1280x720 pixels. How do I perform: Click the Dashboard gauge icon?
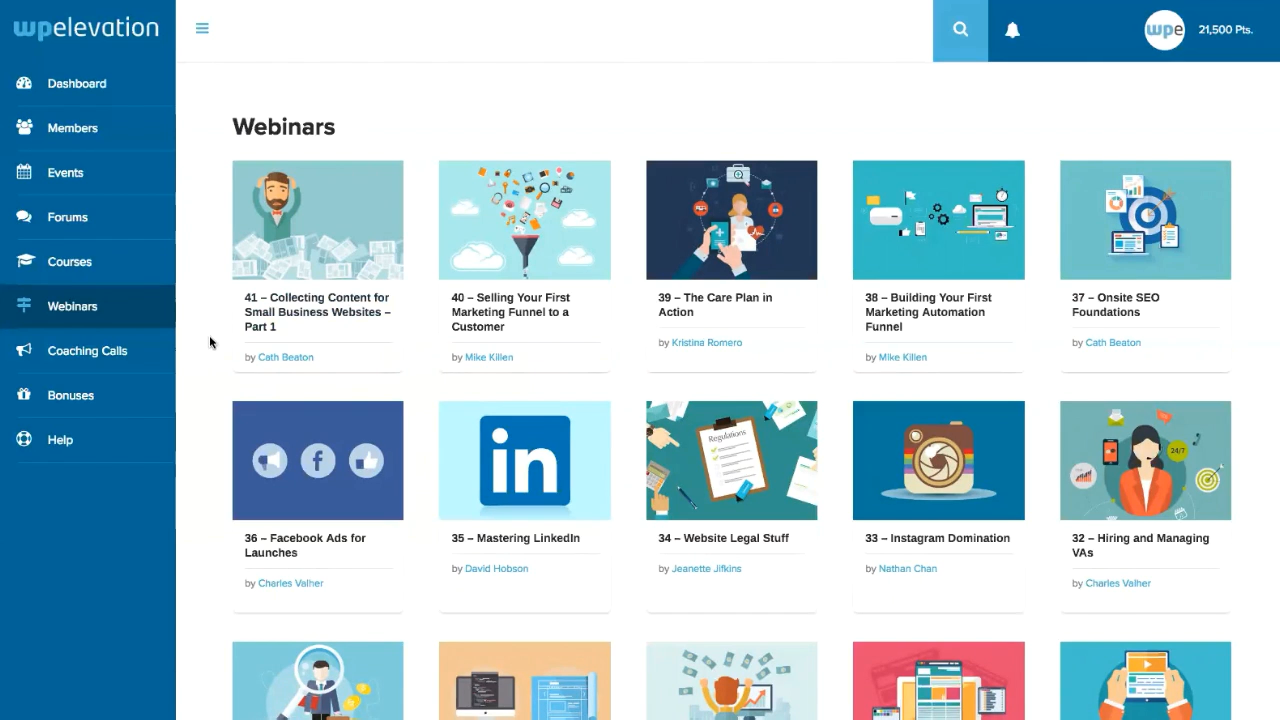pyautogui.click(x=24, y=83)
